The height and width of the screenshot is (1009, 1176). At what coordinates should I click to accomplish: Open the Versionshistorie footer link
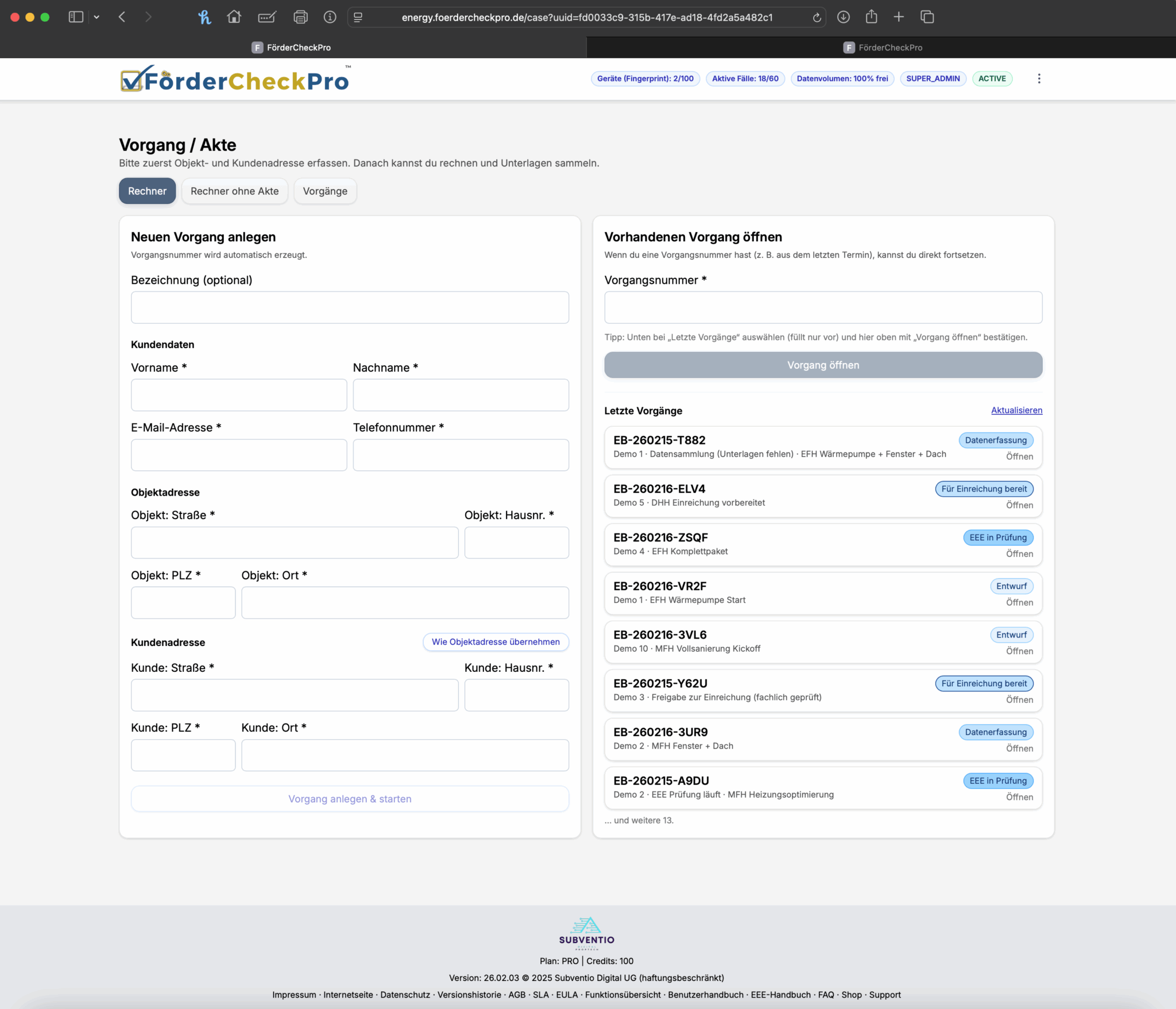coord(469,995)
